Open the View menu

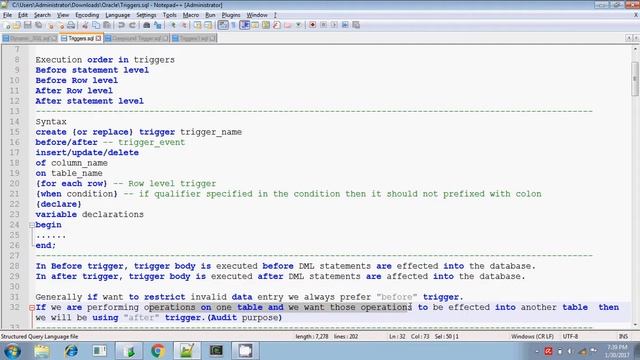(x=62, y=15)
